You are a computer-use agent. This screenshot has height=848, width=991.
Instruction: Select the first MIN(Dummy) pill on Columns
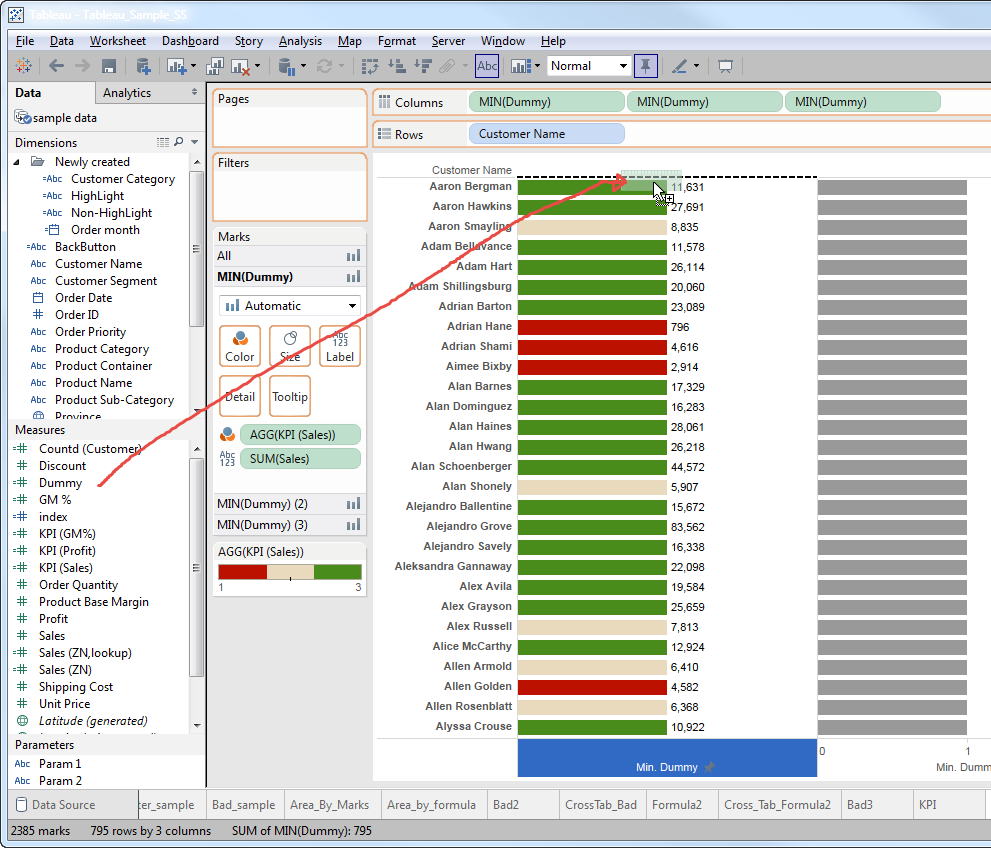pos(547,102)
